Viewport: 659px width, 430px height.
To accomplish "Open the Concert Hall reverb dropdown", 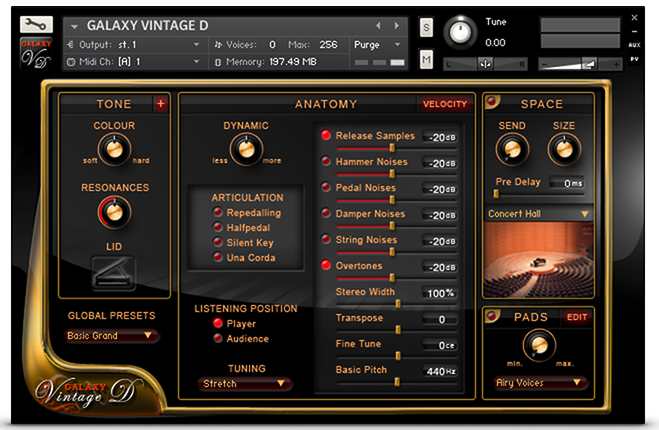I will pyautogui.click(x=538, y=214).
